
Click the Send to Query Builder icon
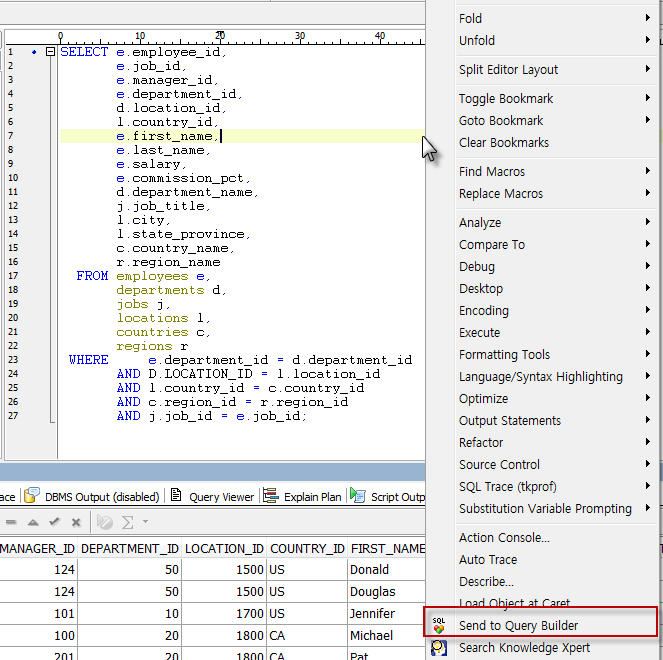point(438,626)
